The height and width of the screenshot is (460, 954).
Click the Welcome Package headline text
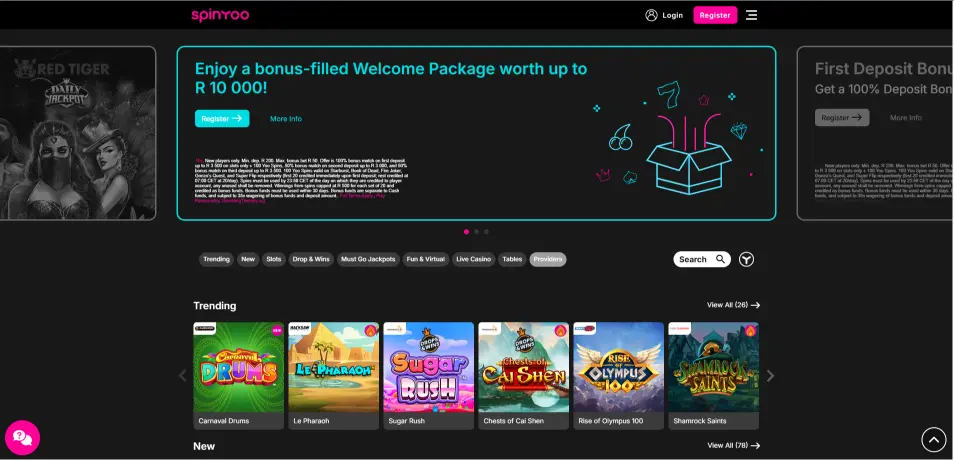pos(391,78)
